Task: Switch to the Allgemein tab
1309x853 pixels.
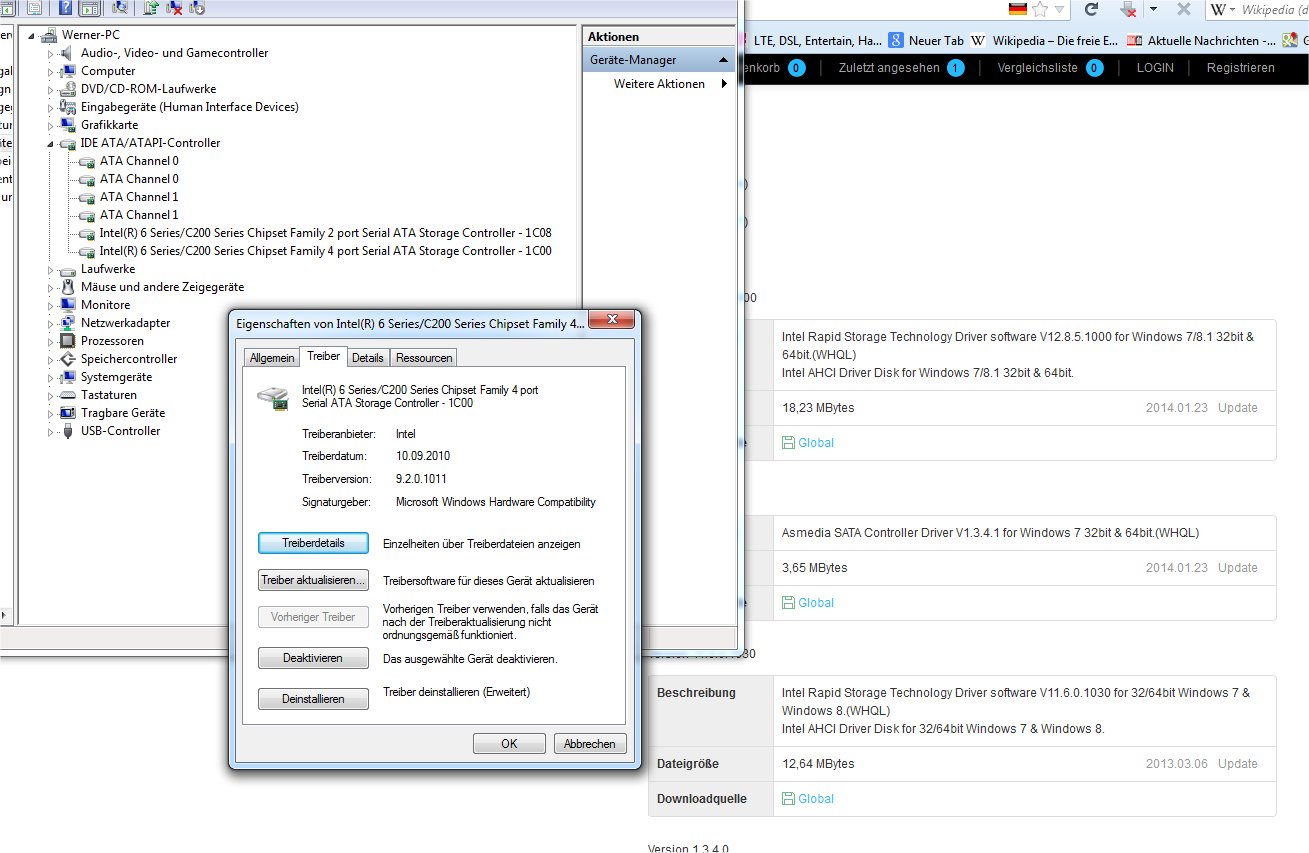Action: [272, 357]
